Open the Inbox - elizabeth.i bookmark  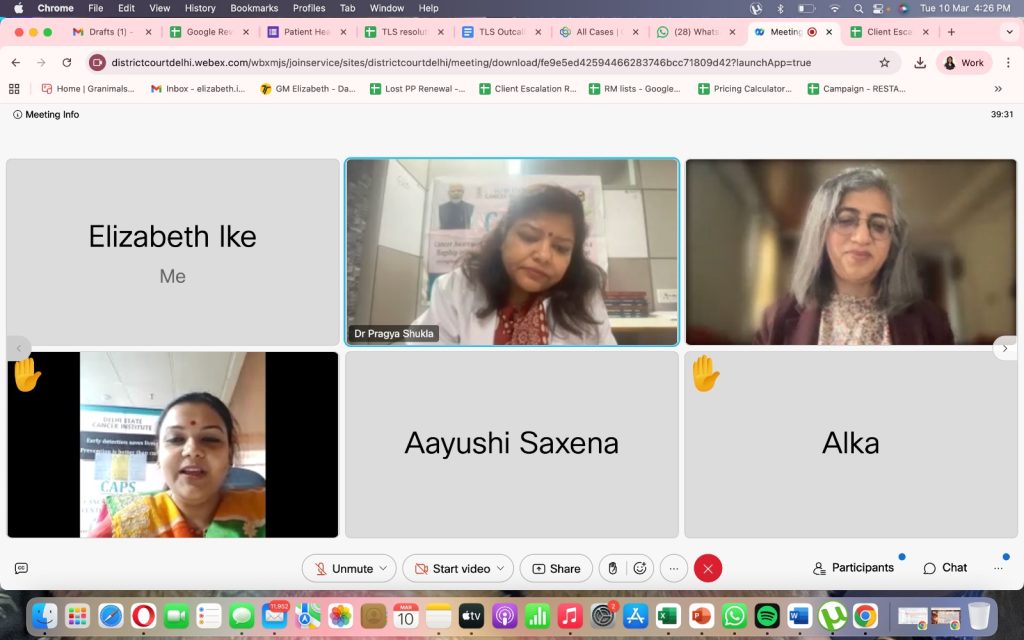pos(198,89)
